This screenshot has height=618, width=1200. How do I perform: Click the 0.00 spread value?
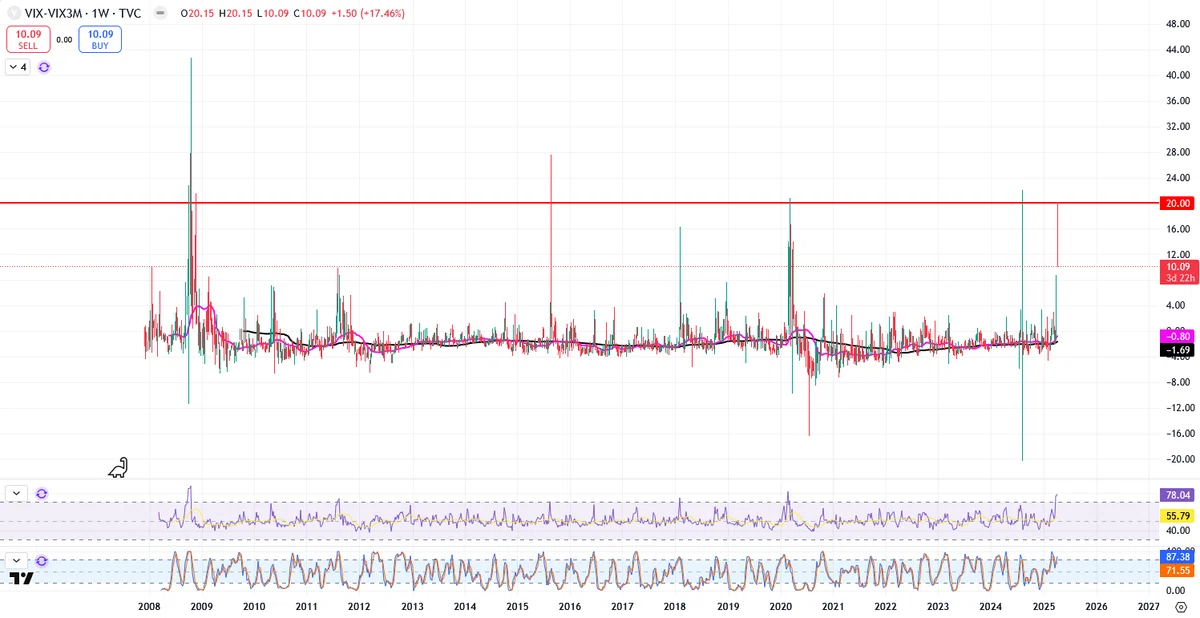click(64, 40)
